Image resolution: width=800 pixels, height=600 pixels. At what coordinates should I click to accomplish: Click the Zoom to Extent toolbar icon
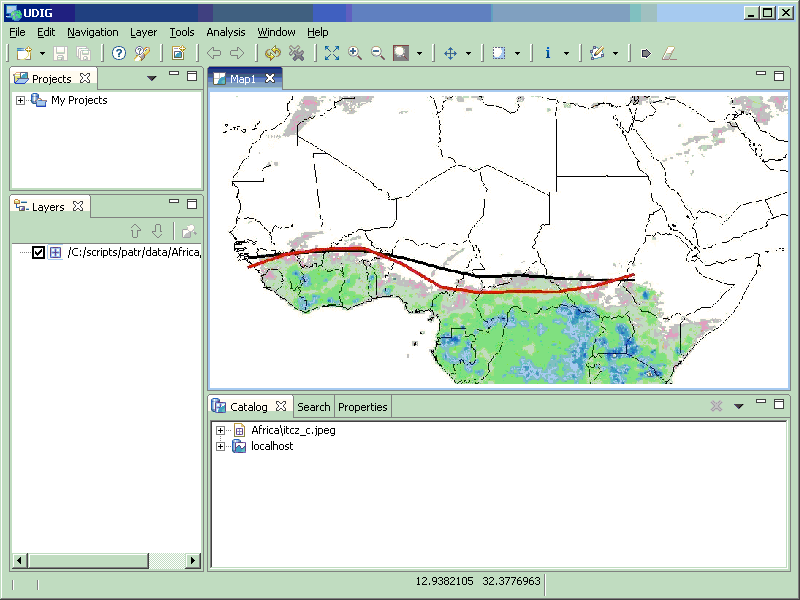click(332, 53)
